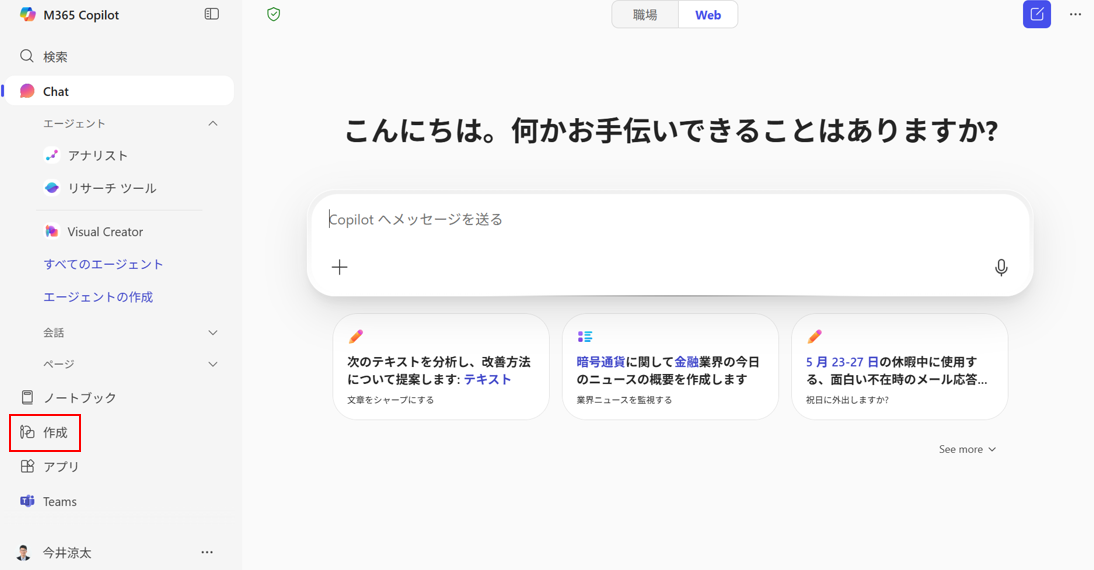Click the search magnifier icon
The width and height of the screenshot is (1094, 570).
pos(27,56)
